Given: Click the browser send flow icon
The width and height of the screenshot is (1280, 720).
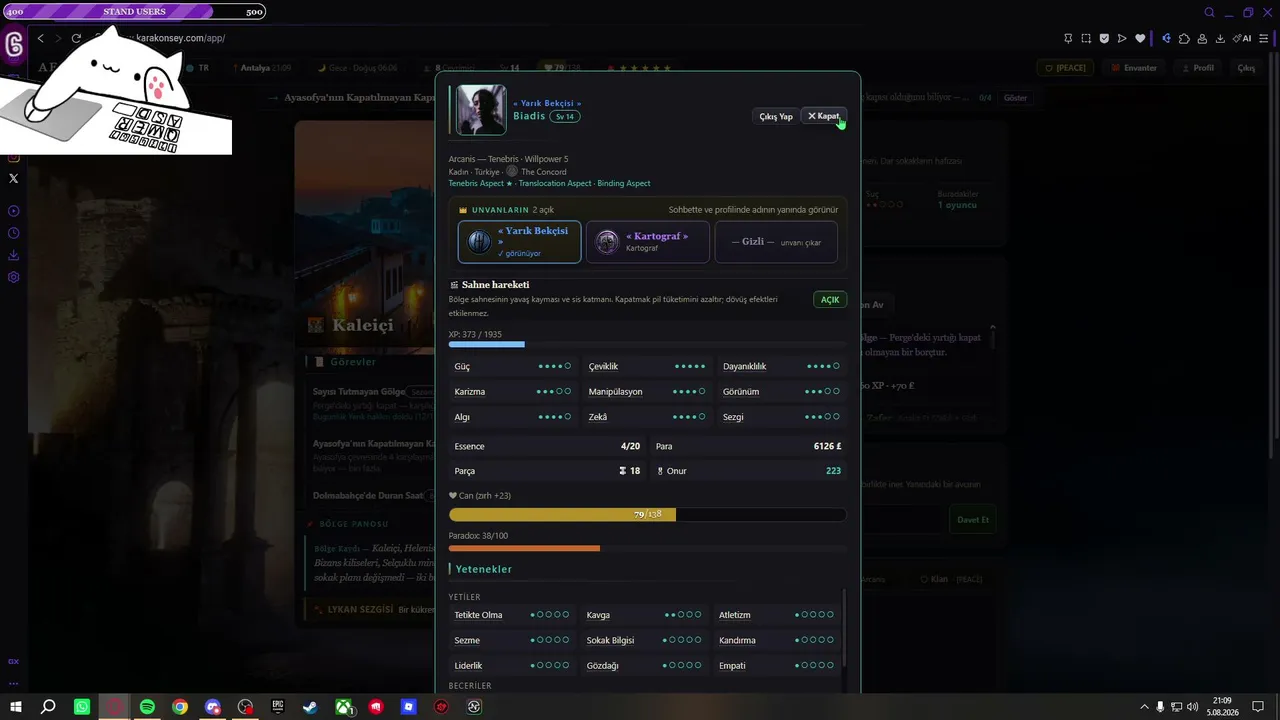Looking at the screenshot, I should tap(1122, 38).
